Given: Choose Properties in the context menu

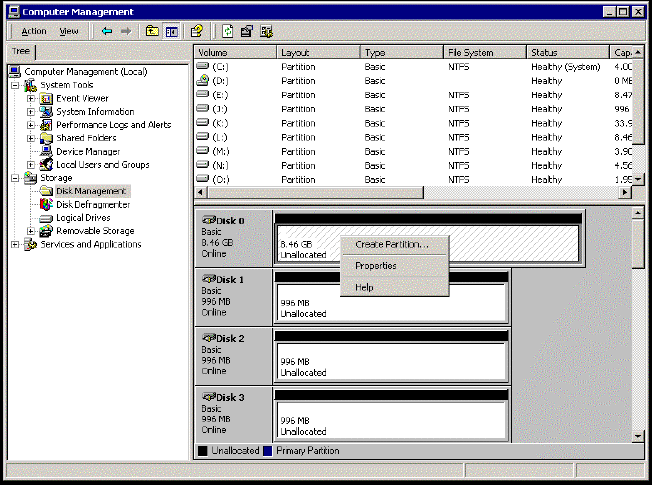Looking at the screenshot, I should 376,266.
